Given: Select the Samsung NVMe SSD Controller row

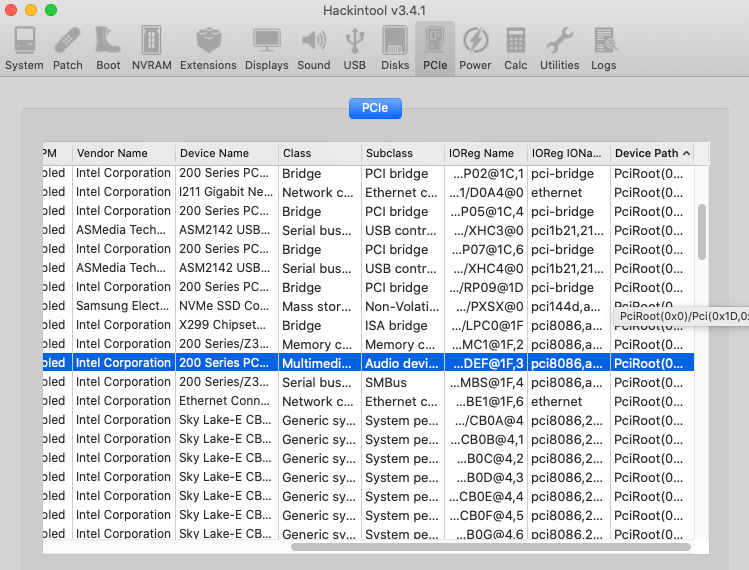Looking at the screenshot, I should pos(368,306).
